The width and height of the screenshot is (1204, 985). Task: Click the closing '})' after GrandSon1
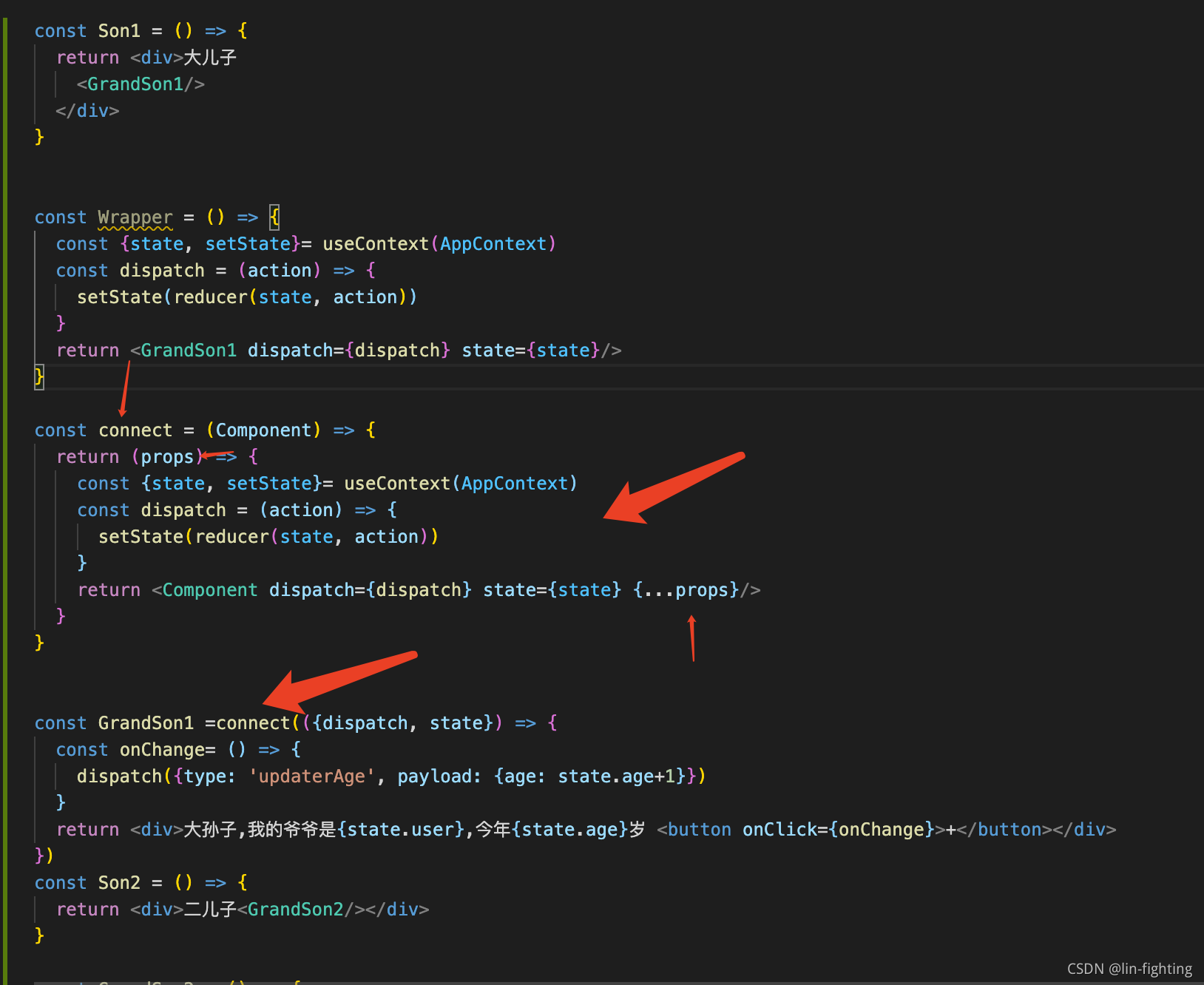[x=44, y=856]
